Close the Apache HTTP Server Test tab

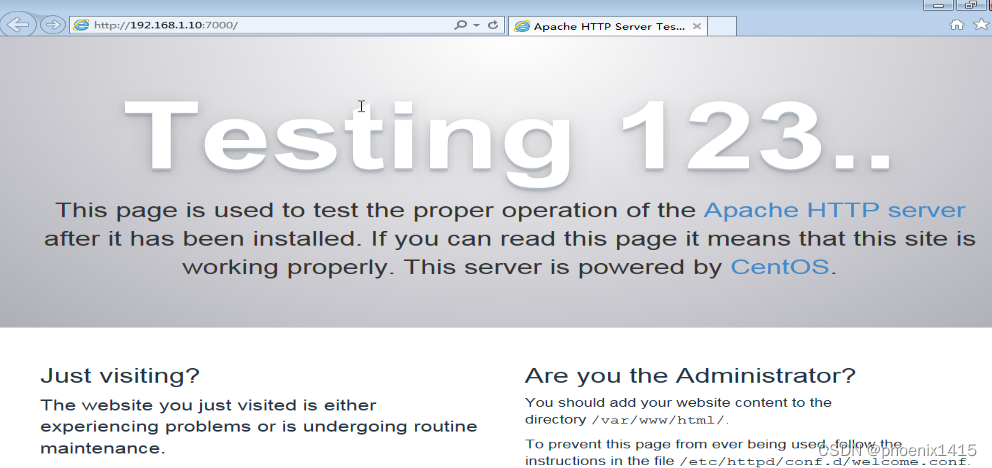[x=697, y=26]
